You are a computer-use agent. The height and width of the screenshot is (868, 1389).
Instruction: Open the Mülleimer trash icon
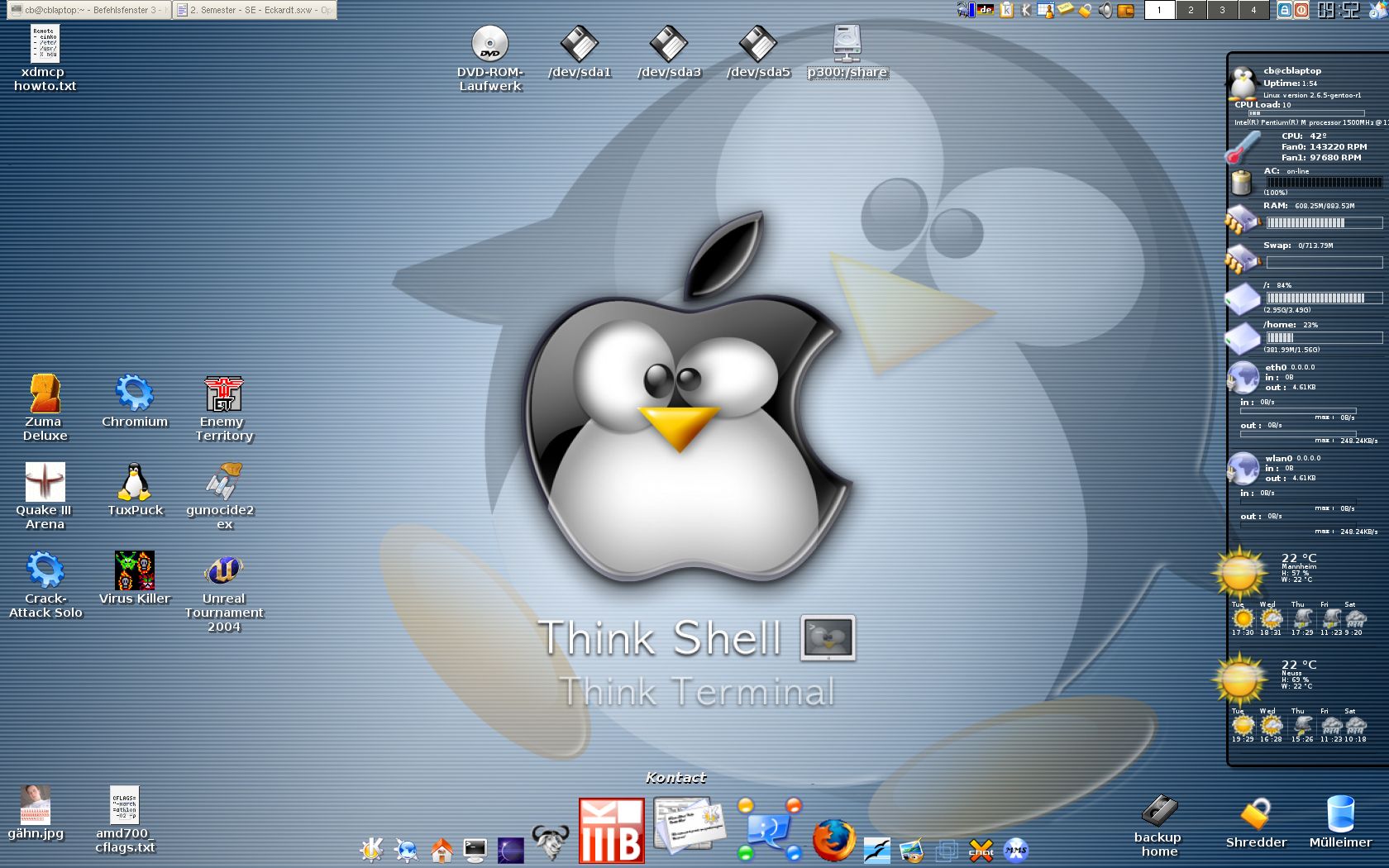tap(1340, 822)
